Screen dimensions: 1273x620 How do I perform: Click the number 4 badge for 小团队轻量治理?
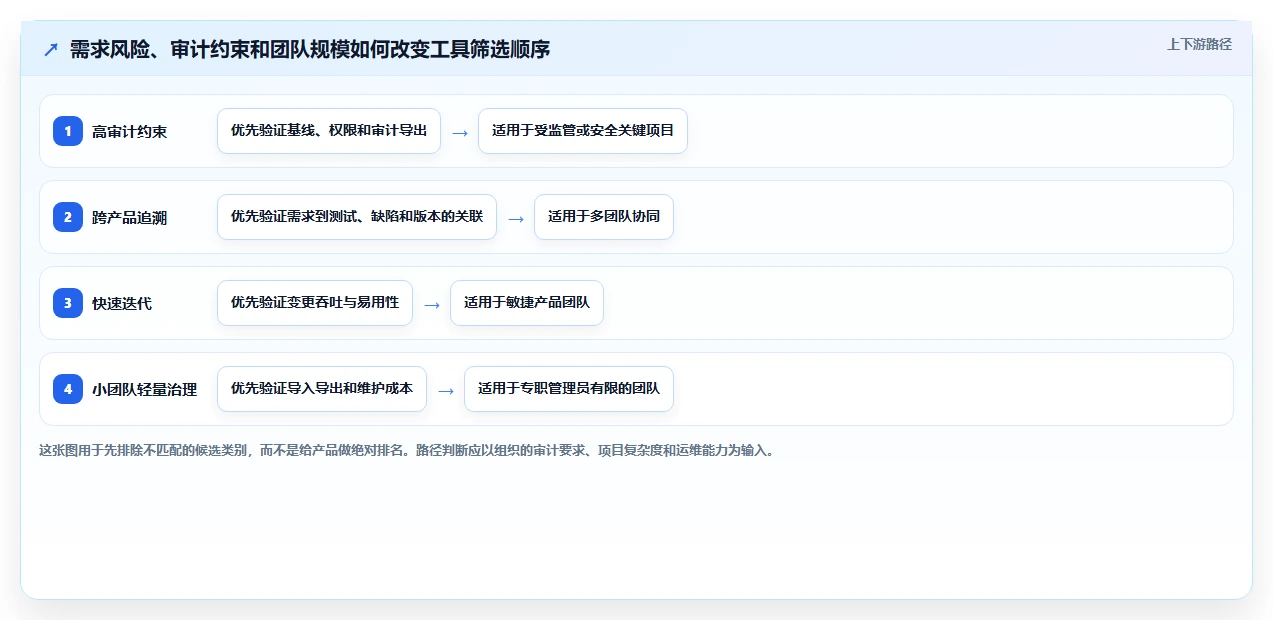68,389
